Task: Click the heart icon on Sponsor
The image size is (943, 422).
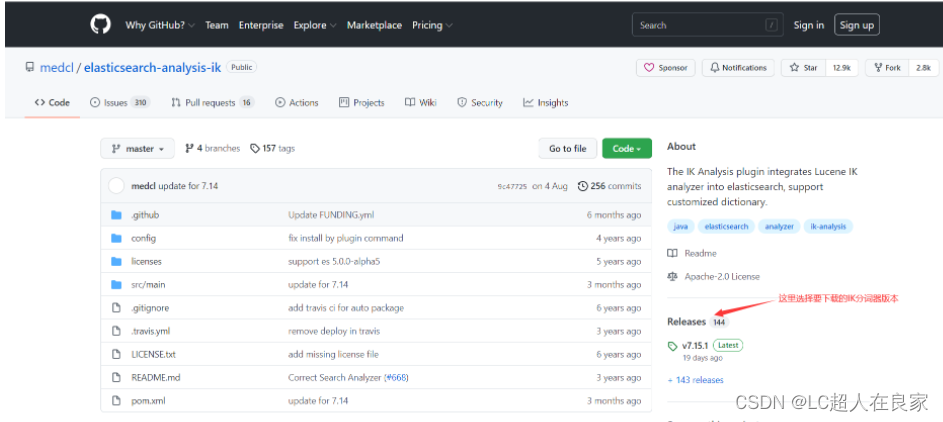Action: pyautogui.click(x=649, y=68)
